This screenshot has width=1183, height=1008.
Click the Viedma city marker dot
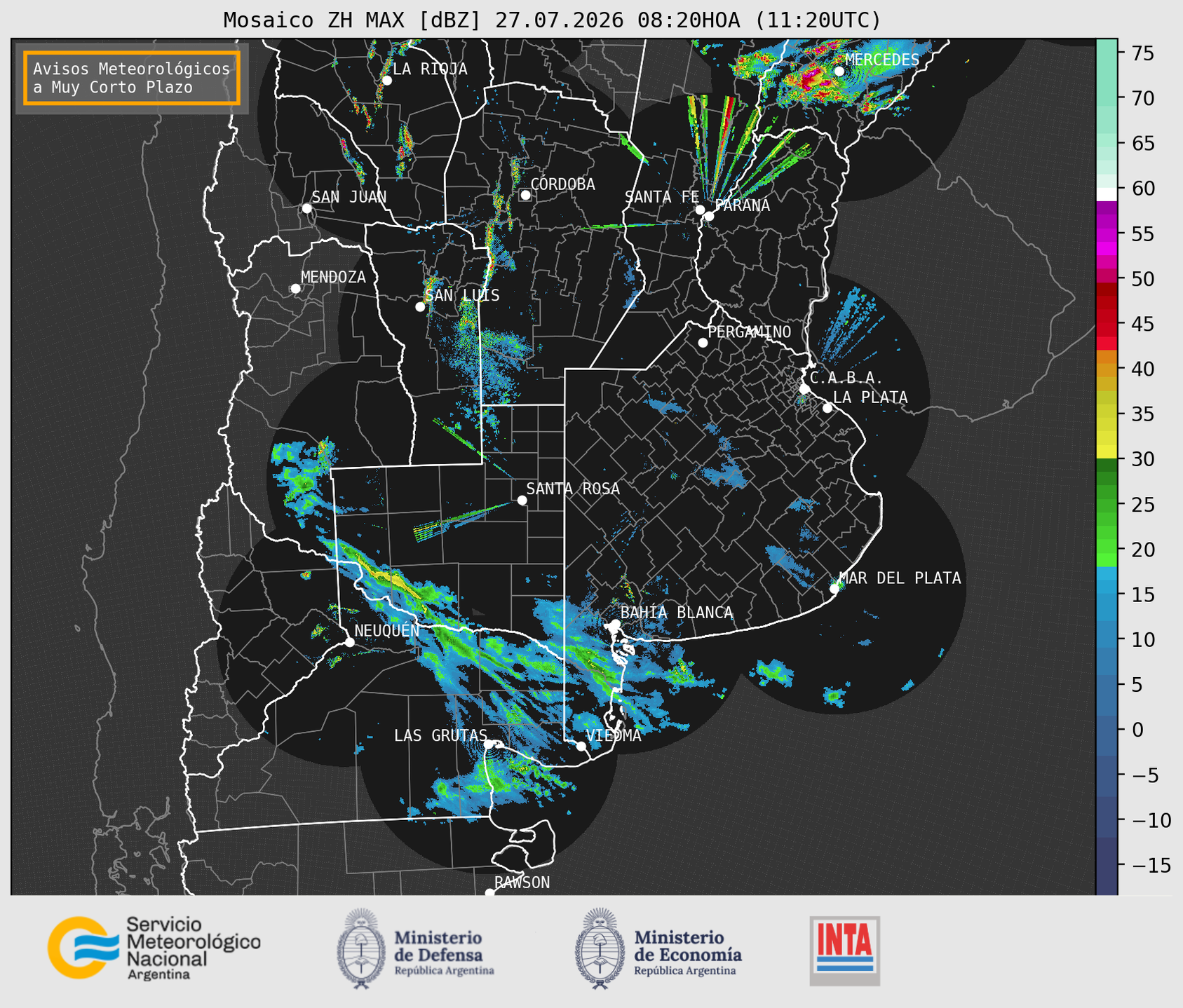[581, 746]
